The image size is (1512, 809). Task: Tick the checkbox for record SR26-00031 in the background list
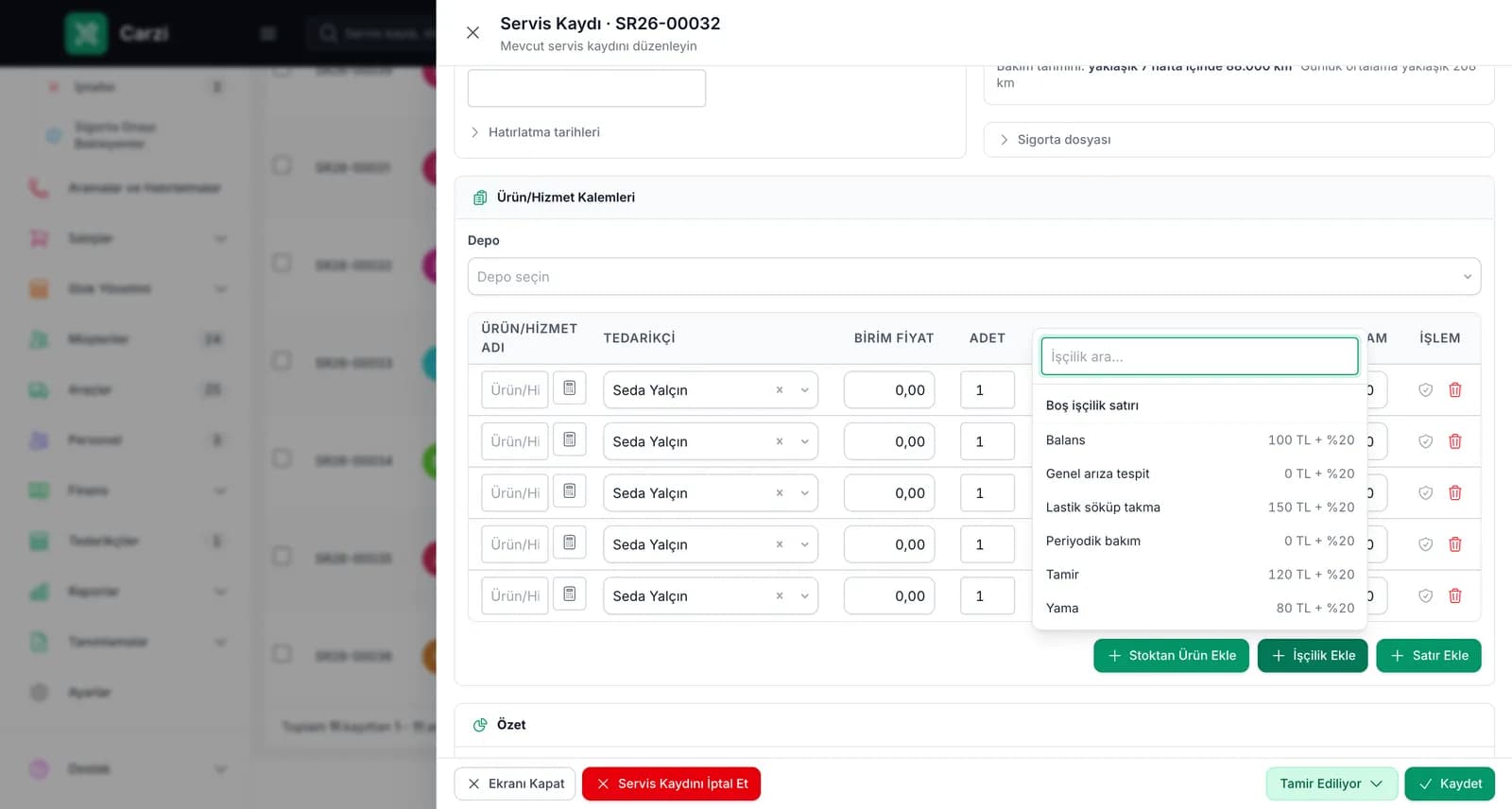coord(282,165)
